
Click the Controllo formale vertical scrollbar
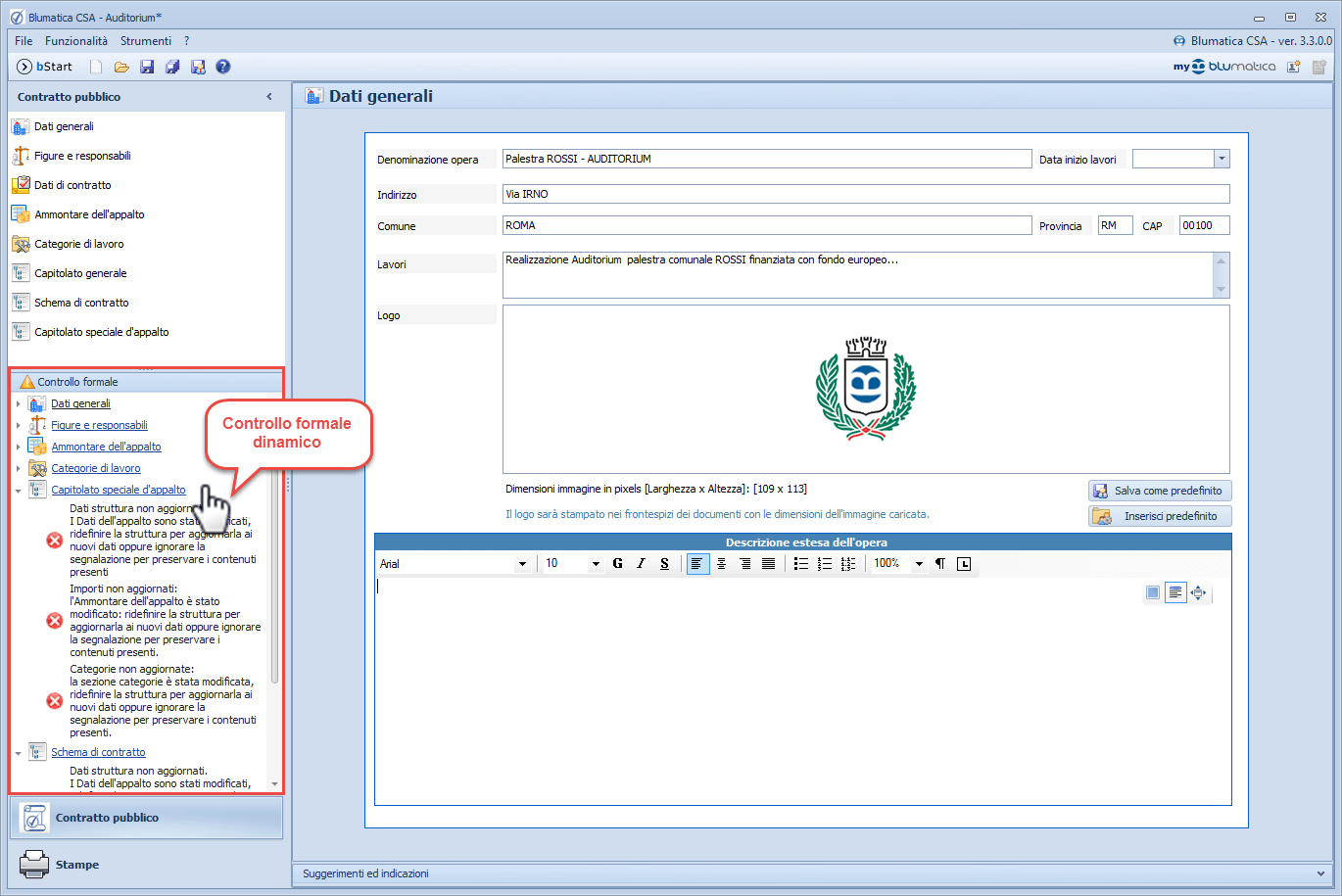point(274,588)
